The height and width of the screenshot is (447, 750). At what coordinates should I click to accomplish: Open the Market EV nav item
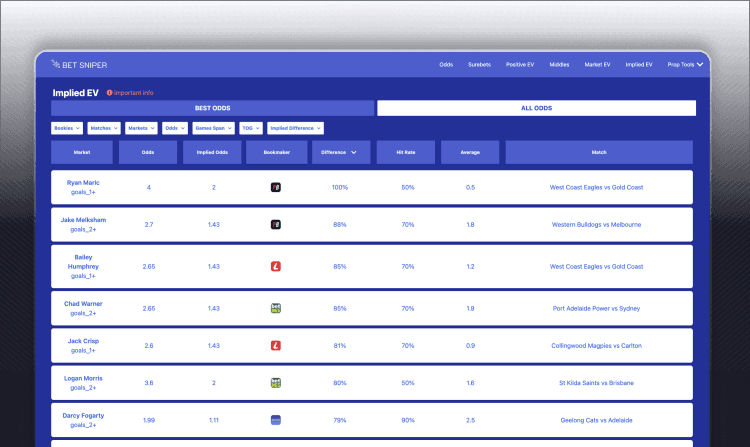pos(597,65)
